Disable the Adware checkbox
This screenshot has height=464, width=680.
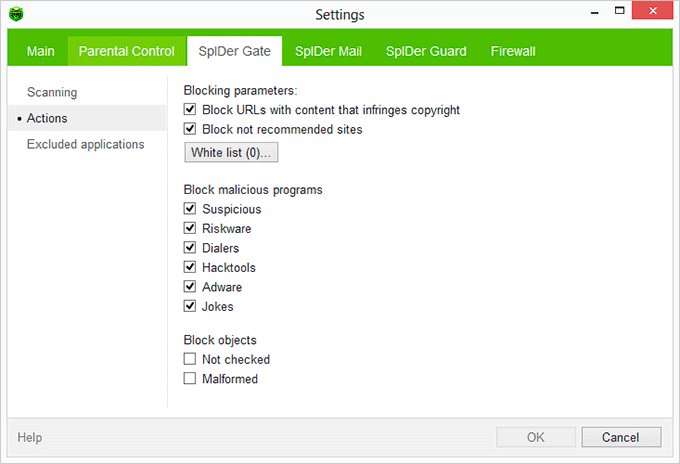[x=190, y=287]
